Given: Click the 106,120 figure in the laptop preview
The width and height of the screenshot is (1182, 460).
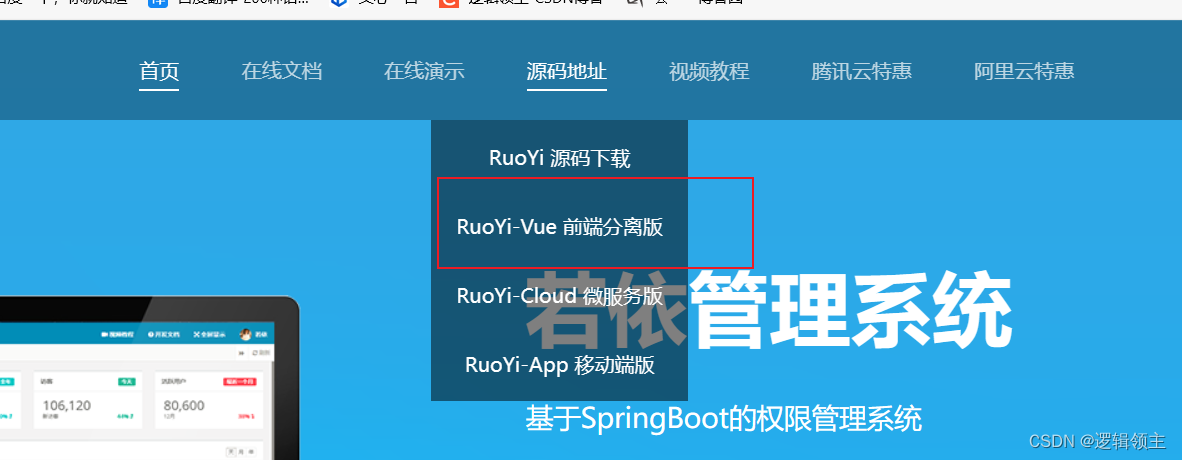Looking at the screenshot, I should tap(66, 406).
